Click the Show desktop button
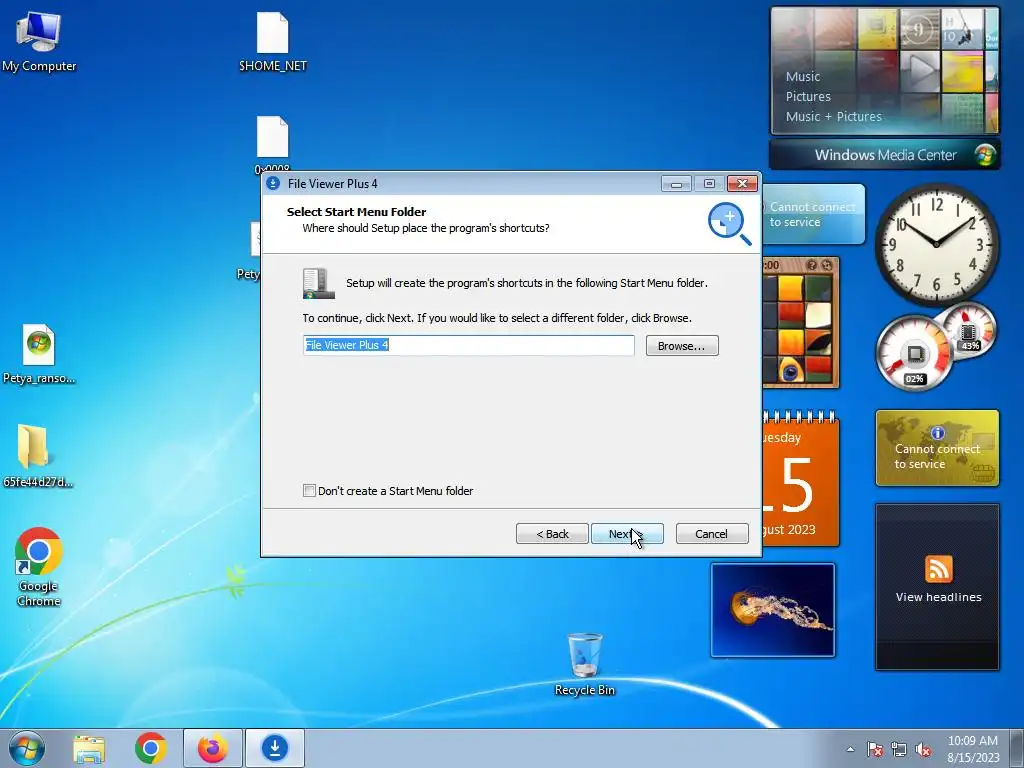 (x=1017, y=748)
